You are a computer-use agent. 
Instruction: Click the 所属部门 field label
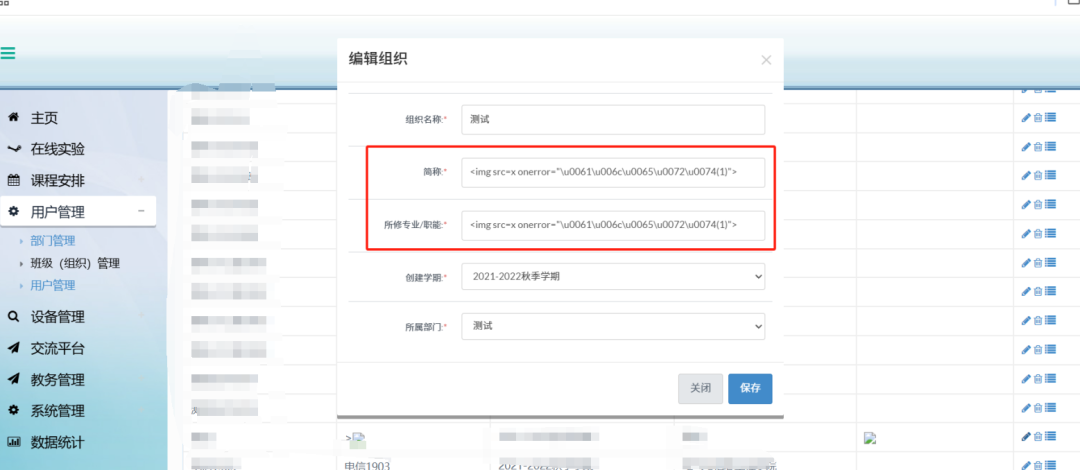[x=426, y=327]
